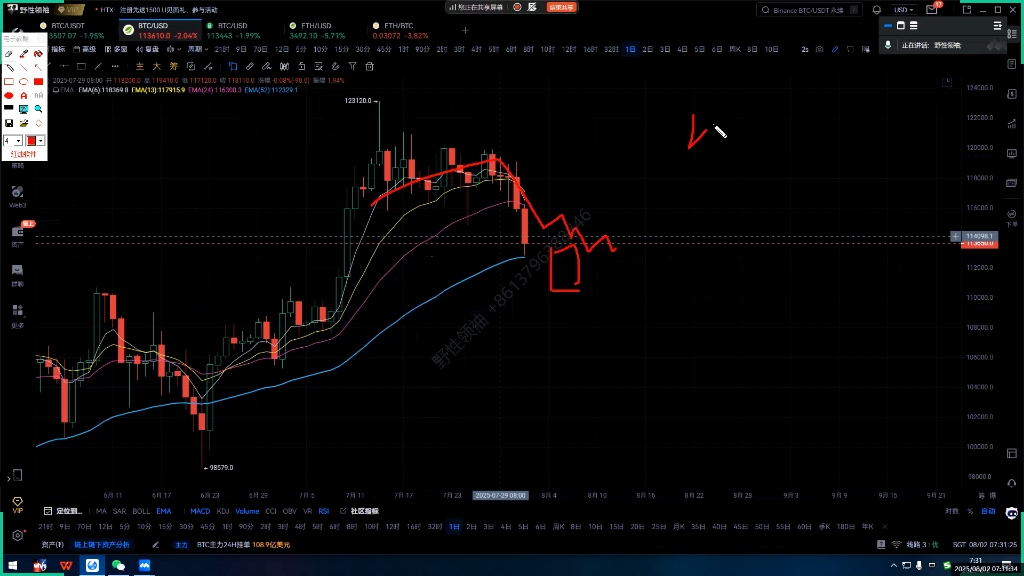Click the black fill bar in palette

[9, 109]
